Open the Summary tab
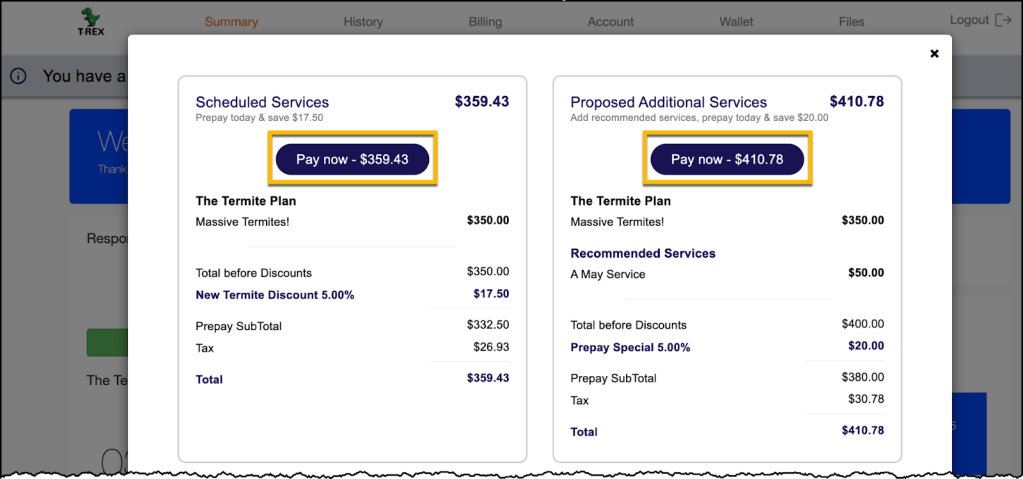Image resolution: width=1023 pixels, height=479 pixels. 231,22
